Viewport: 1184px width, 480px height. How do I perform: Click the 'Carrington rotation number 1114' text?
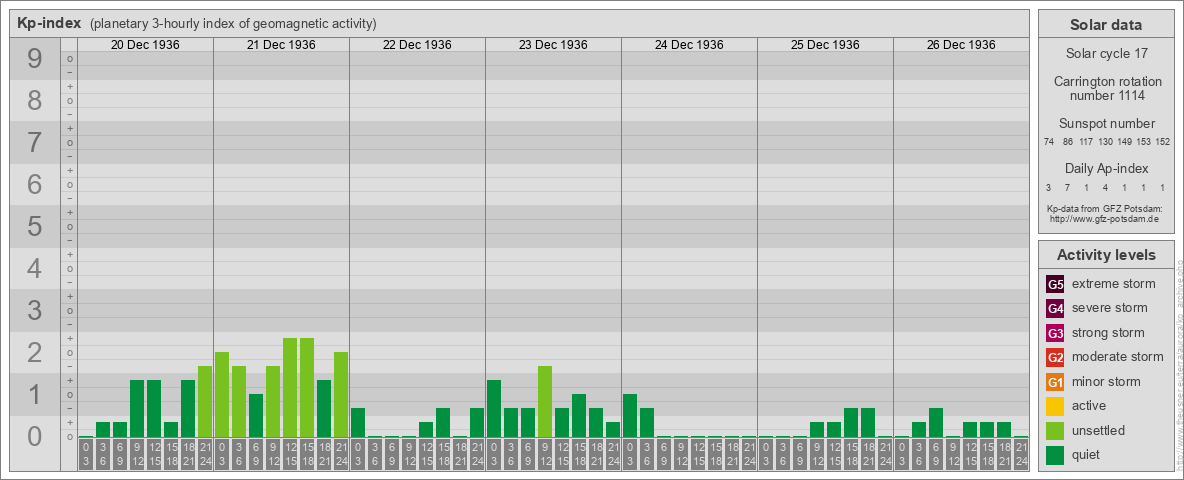[x=1106, y=88]
